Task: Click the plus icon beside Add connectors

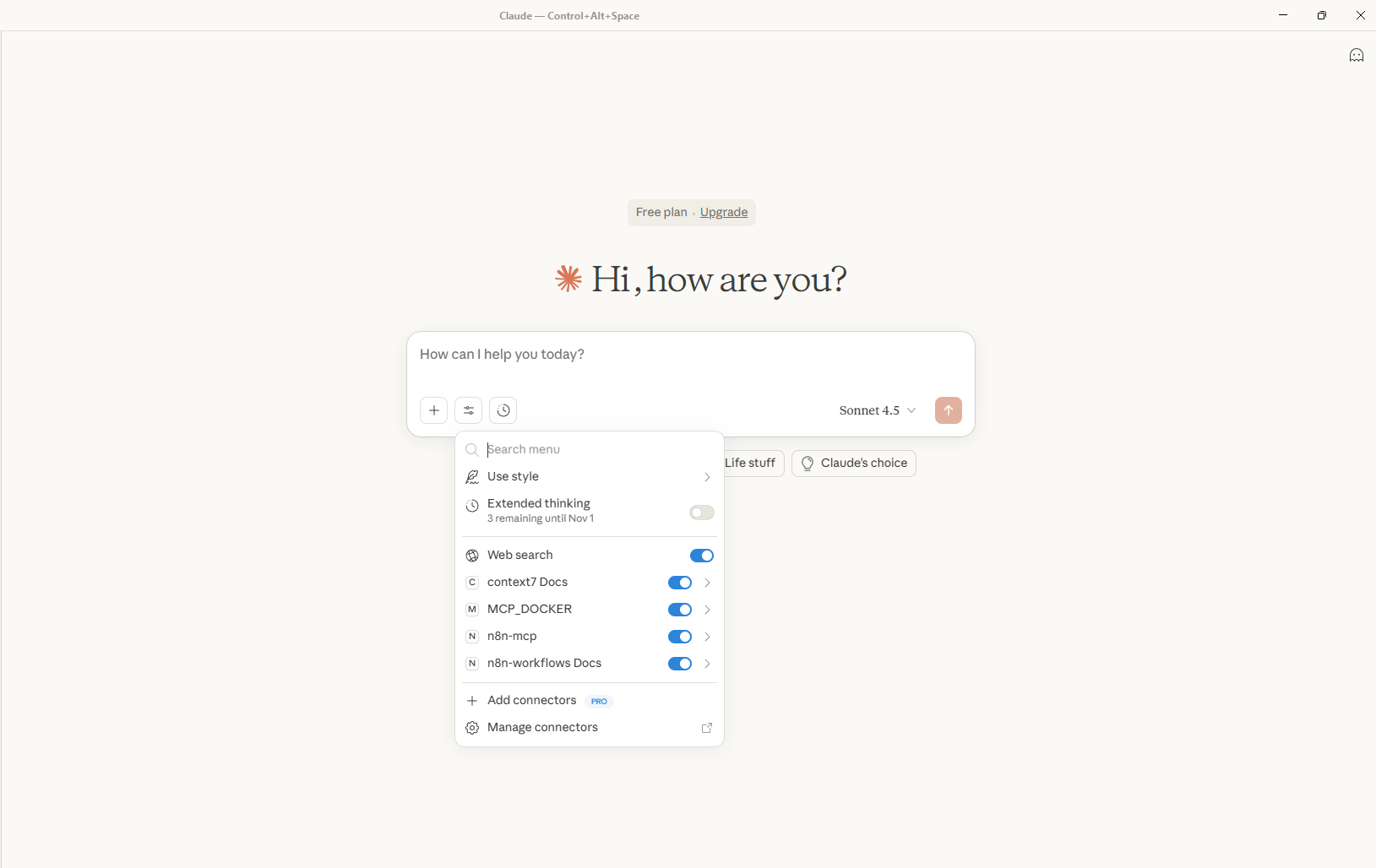Action: pyautogui.click(x=472, y=701)
